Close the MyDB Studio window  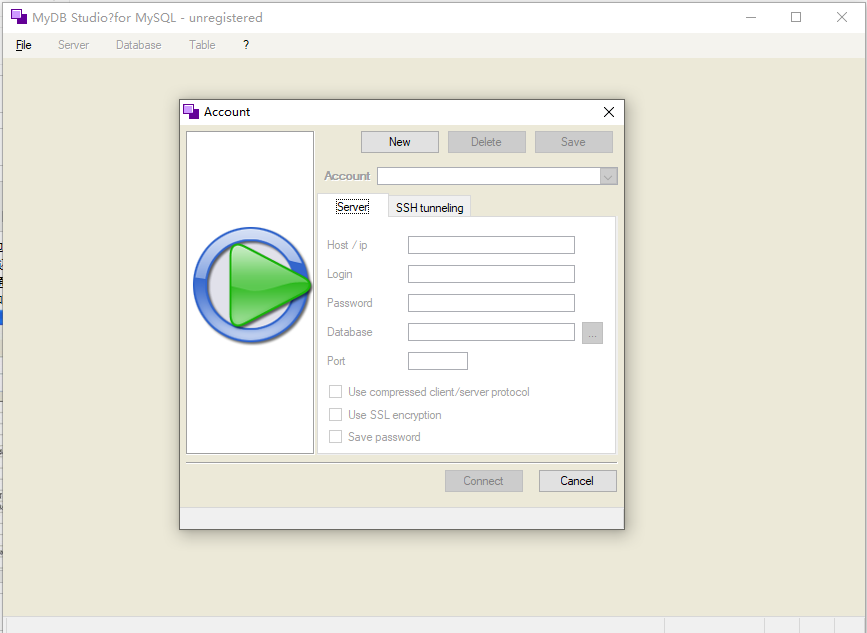[842, 17]
